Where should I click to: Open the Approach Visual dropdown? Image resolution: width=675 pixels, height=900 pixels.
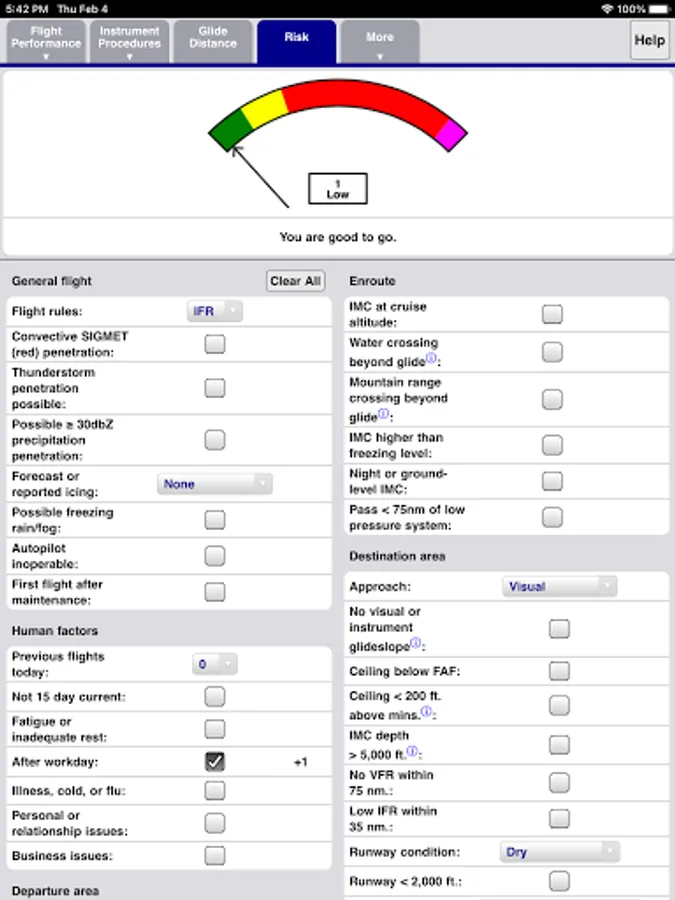coord(558,587)
